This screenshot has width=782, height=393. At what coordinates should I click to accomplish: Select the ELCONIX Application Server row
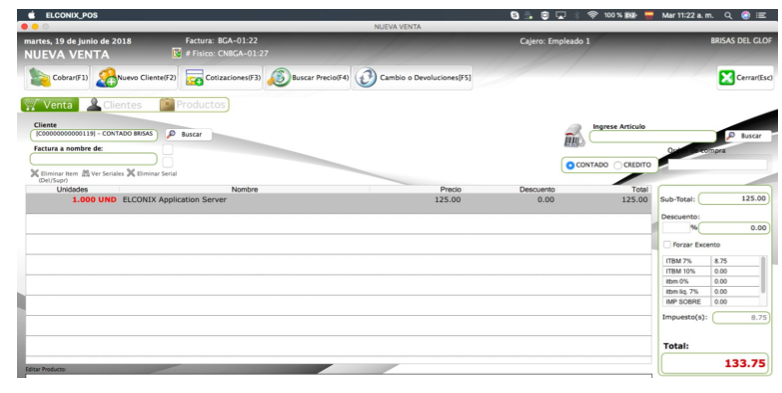(339, 203)
